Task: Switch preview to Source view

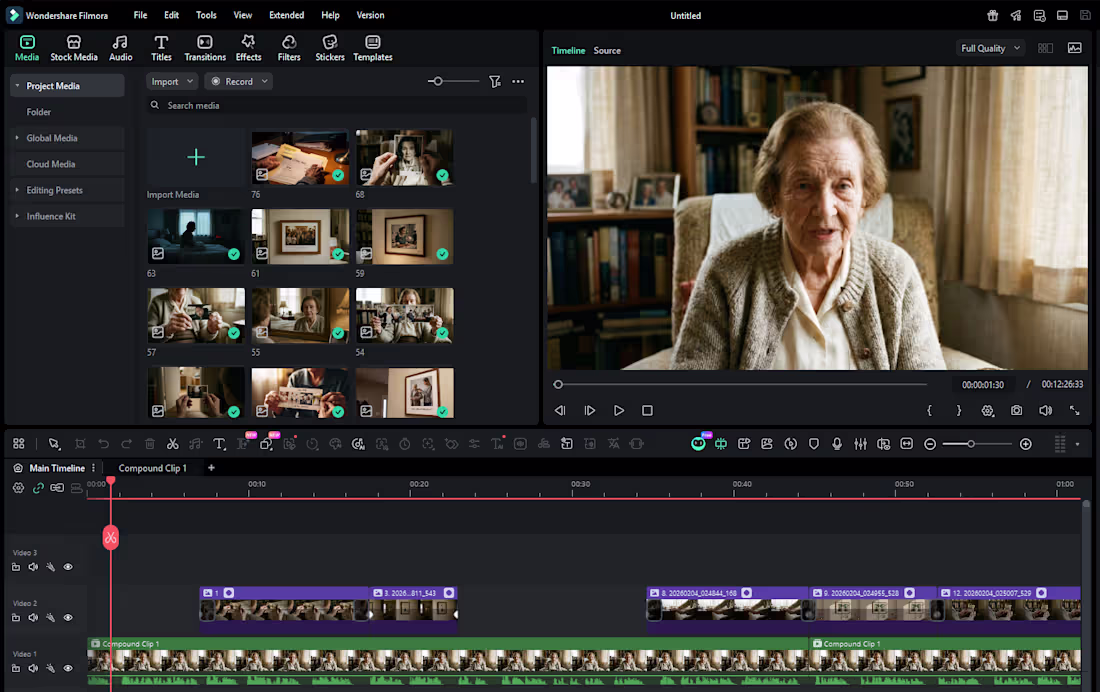Action: click(x=607, y=51)
